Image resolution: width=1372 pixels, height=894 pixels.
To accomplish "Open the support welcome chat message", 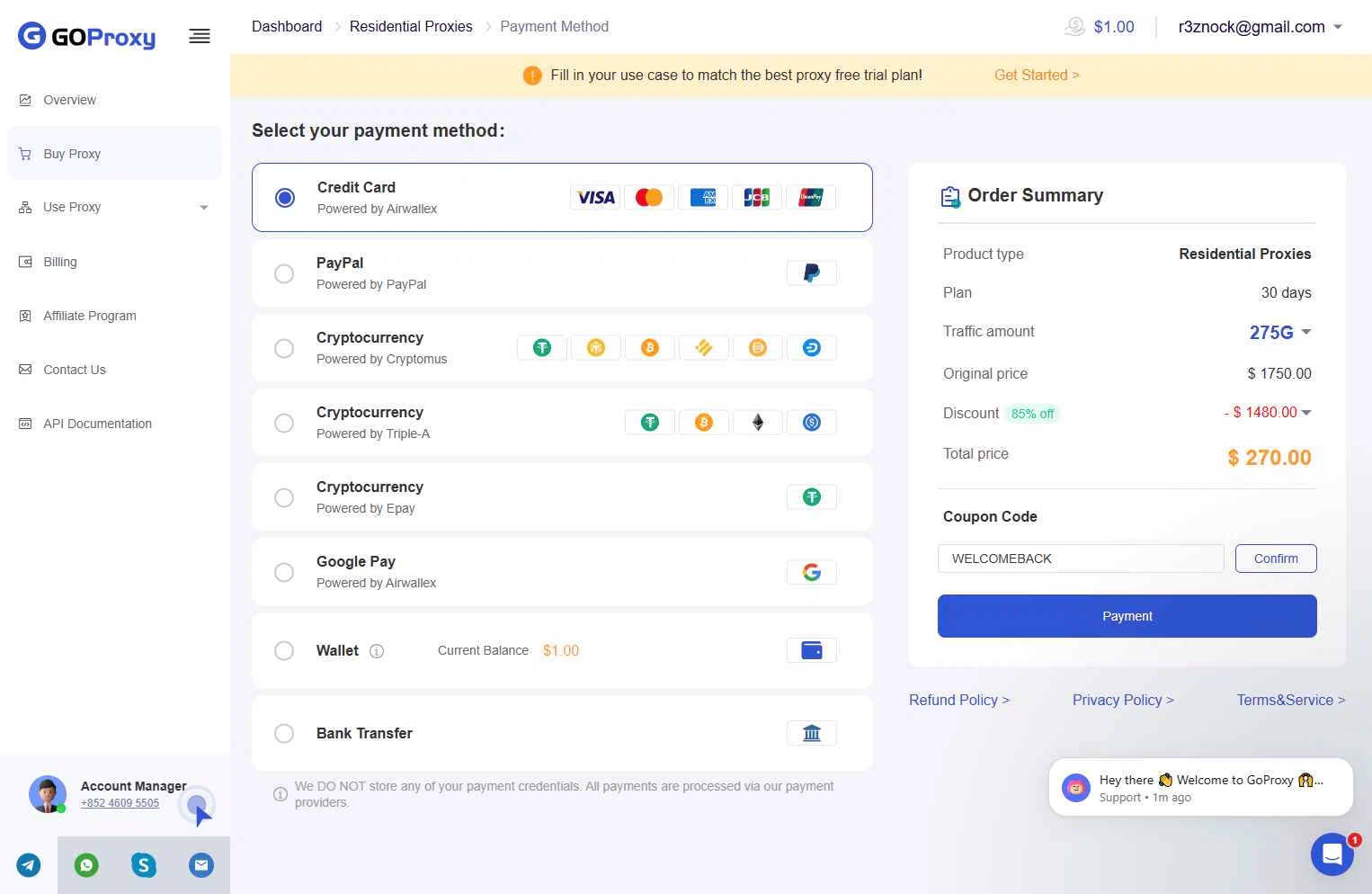I will (x=1200, y=787).
